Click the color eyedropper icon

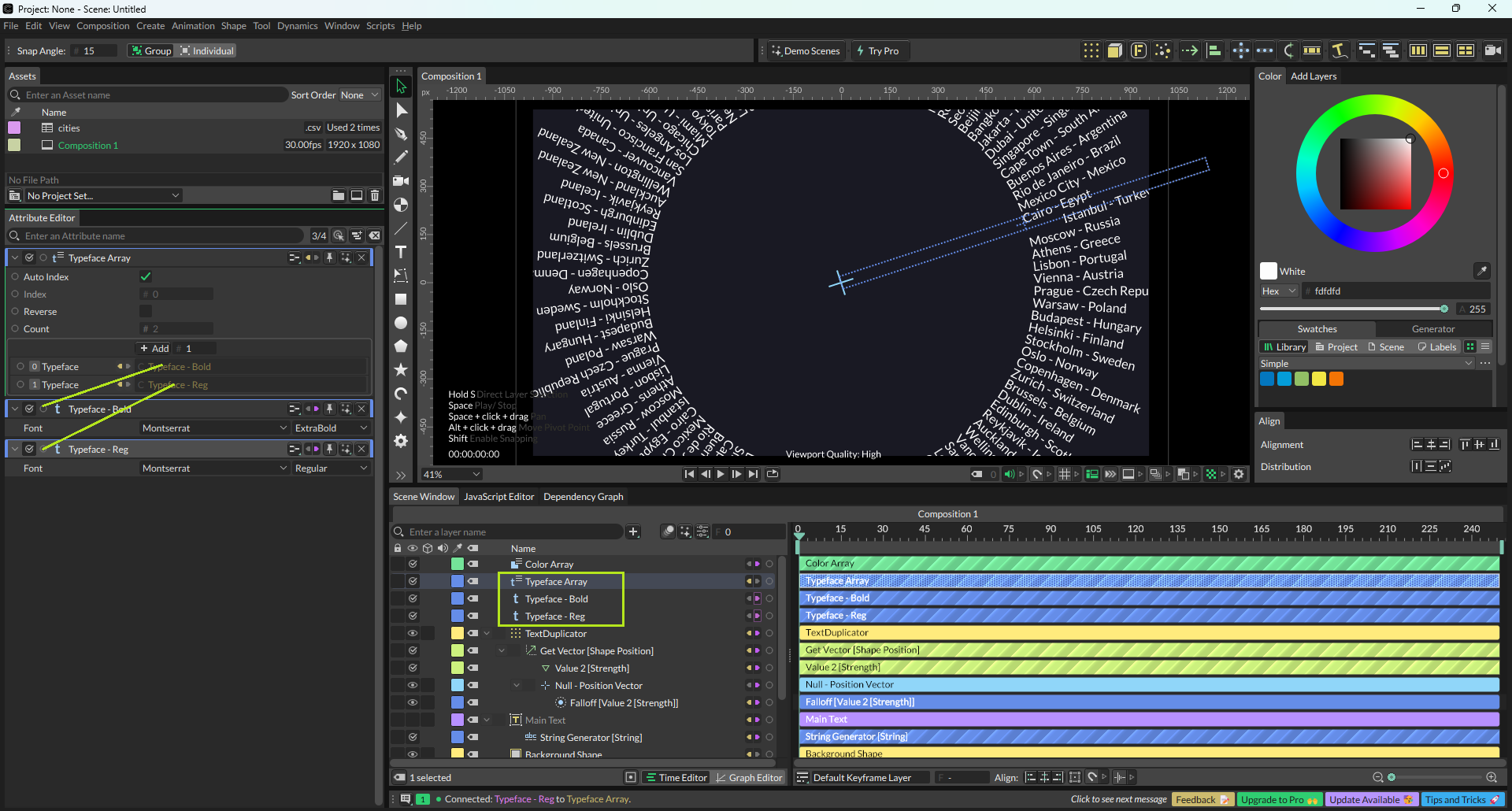(1481, 271)
